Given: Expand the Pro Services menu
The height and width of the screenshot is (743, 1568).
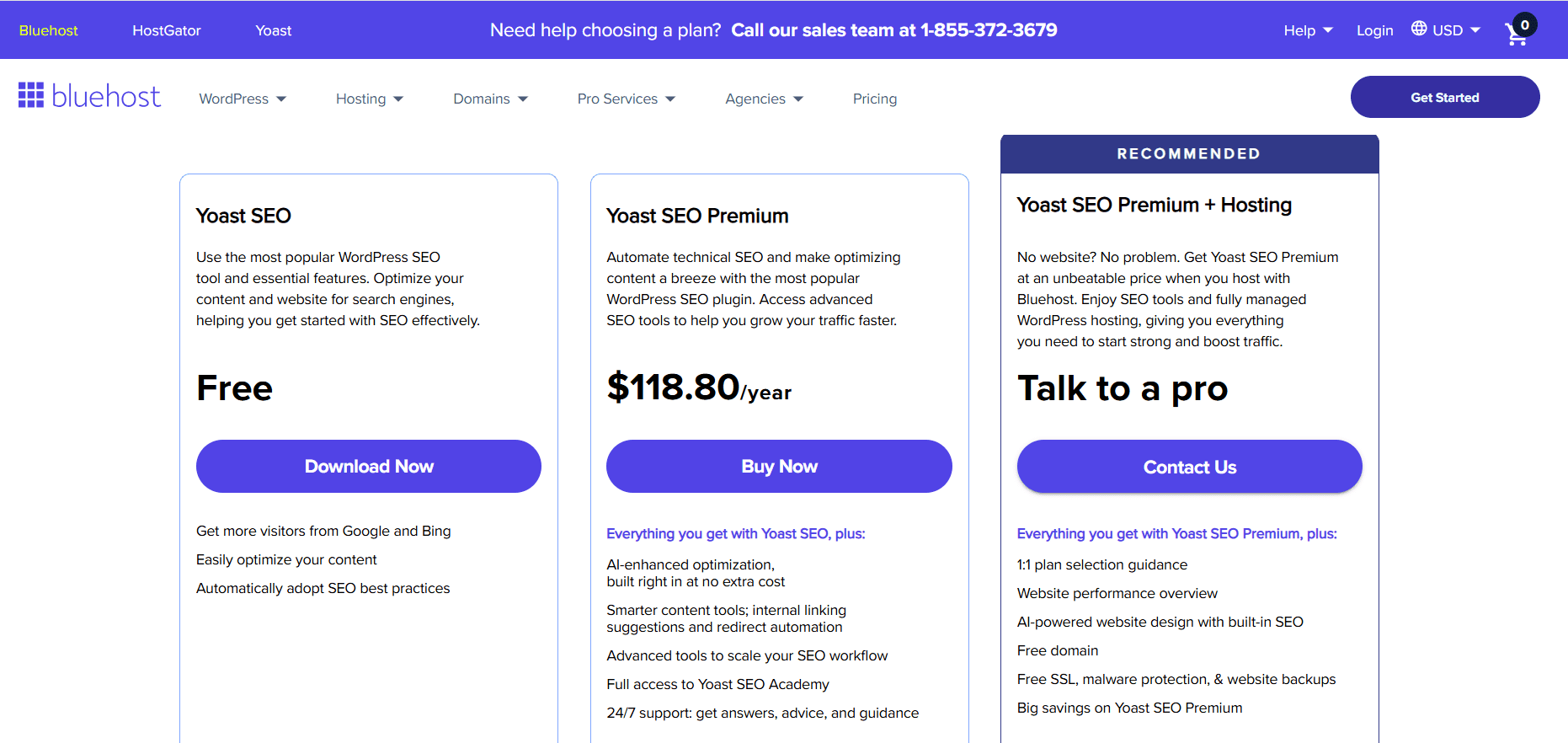Looking at the screenshot, I should tap(626, 99).
